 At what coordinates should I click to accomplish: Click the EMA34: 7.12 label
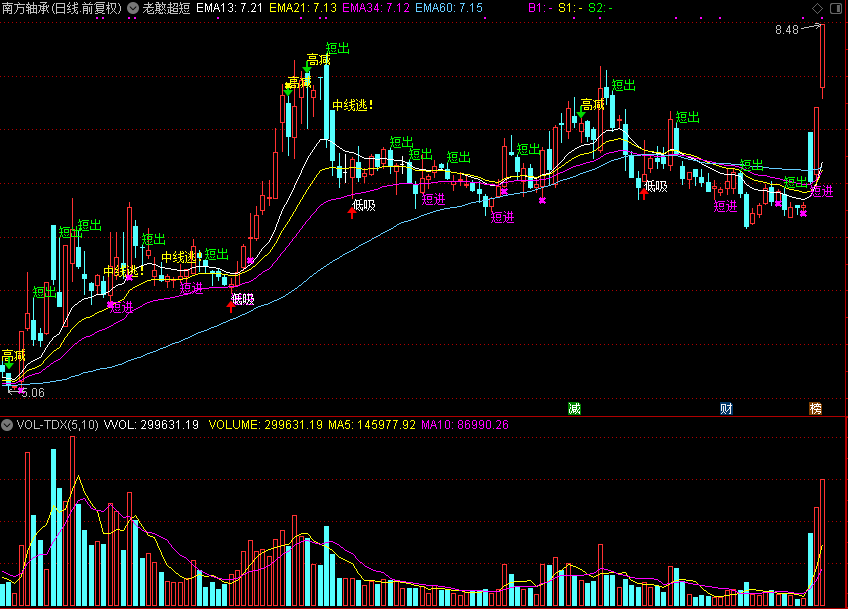[376, 8]
